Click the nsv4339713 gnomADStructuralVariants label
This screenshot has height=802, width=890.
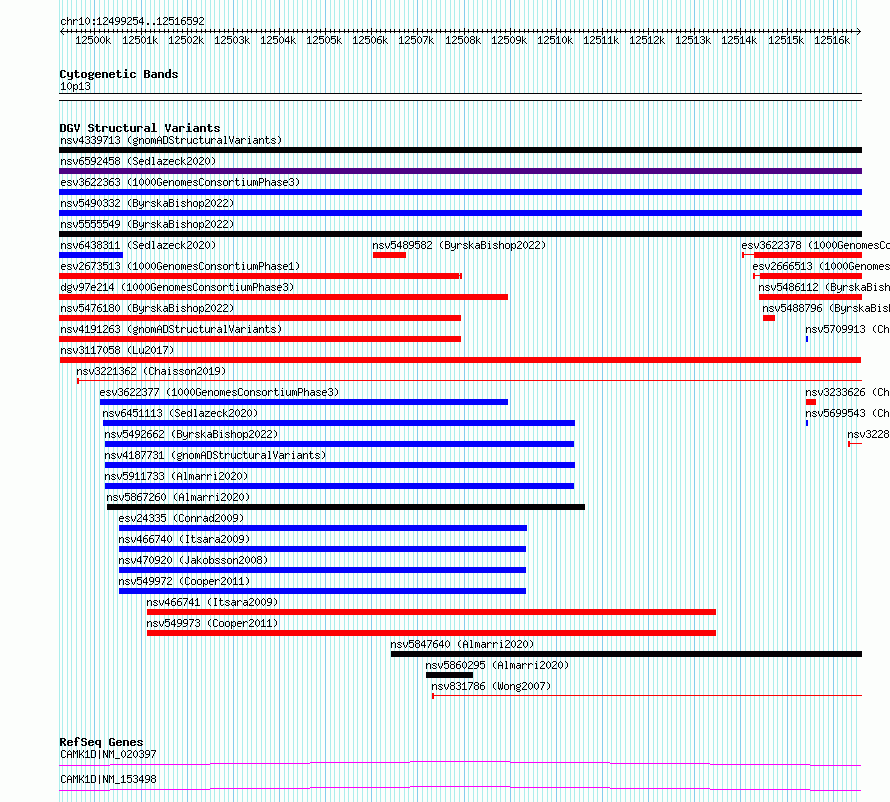(x=171, y=140)
